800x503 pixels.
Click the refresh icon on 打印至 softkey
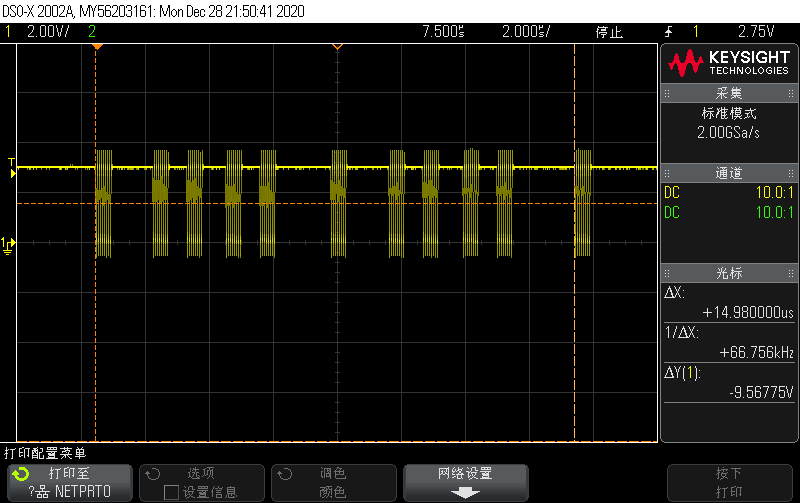21,474
